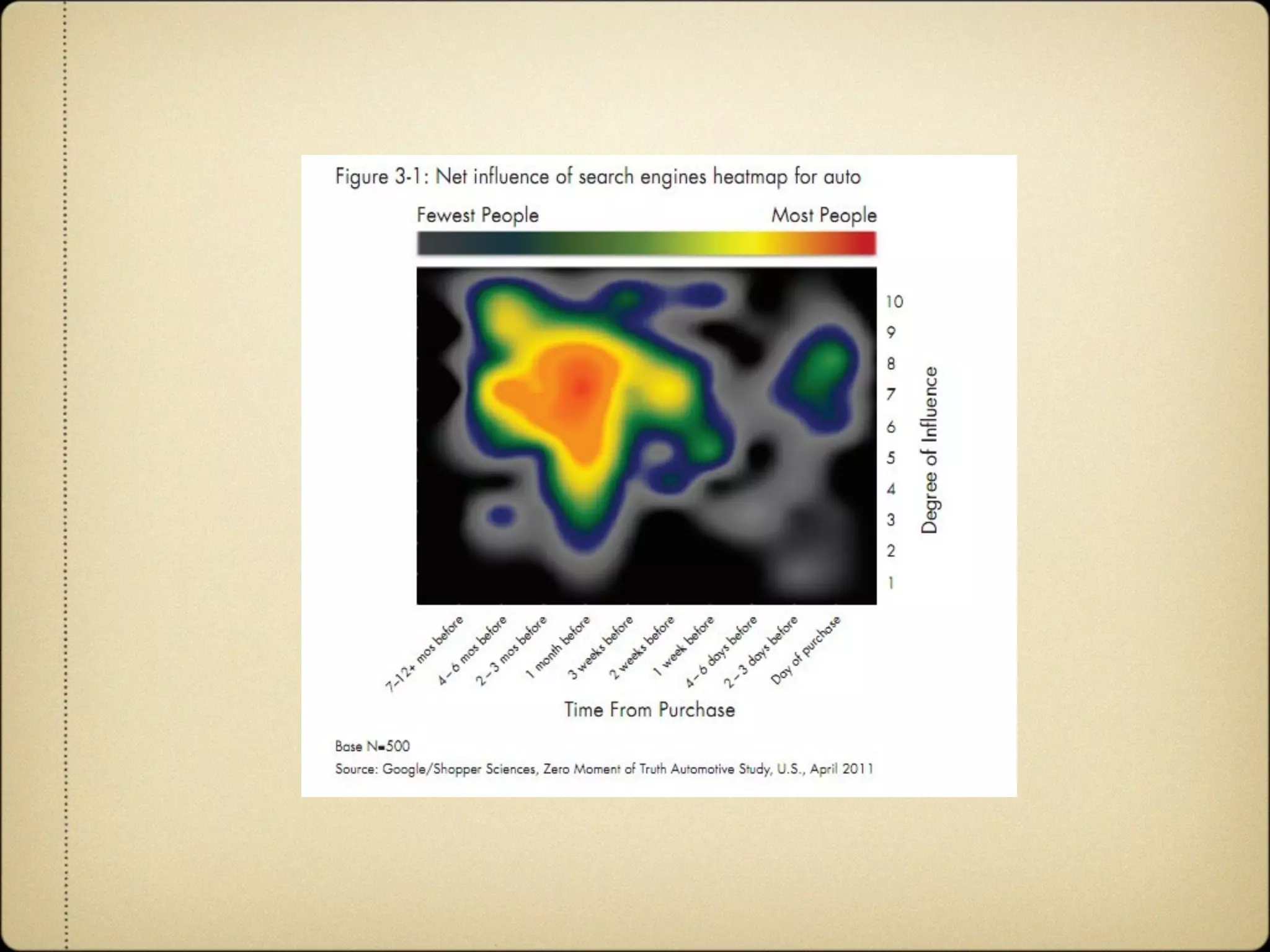
Task: Click the 'Degree of Influence' axis title
Action: click(929, 450)
